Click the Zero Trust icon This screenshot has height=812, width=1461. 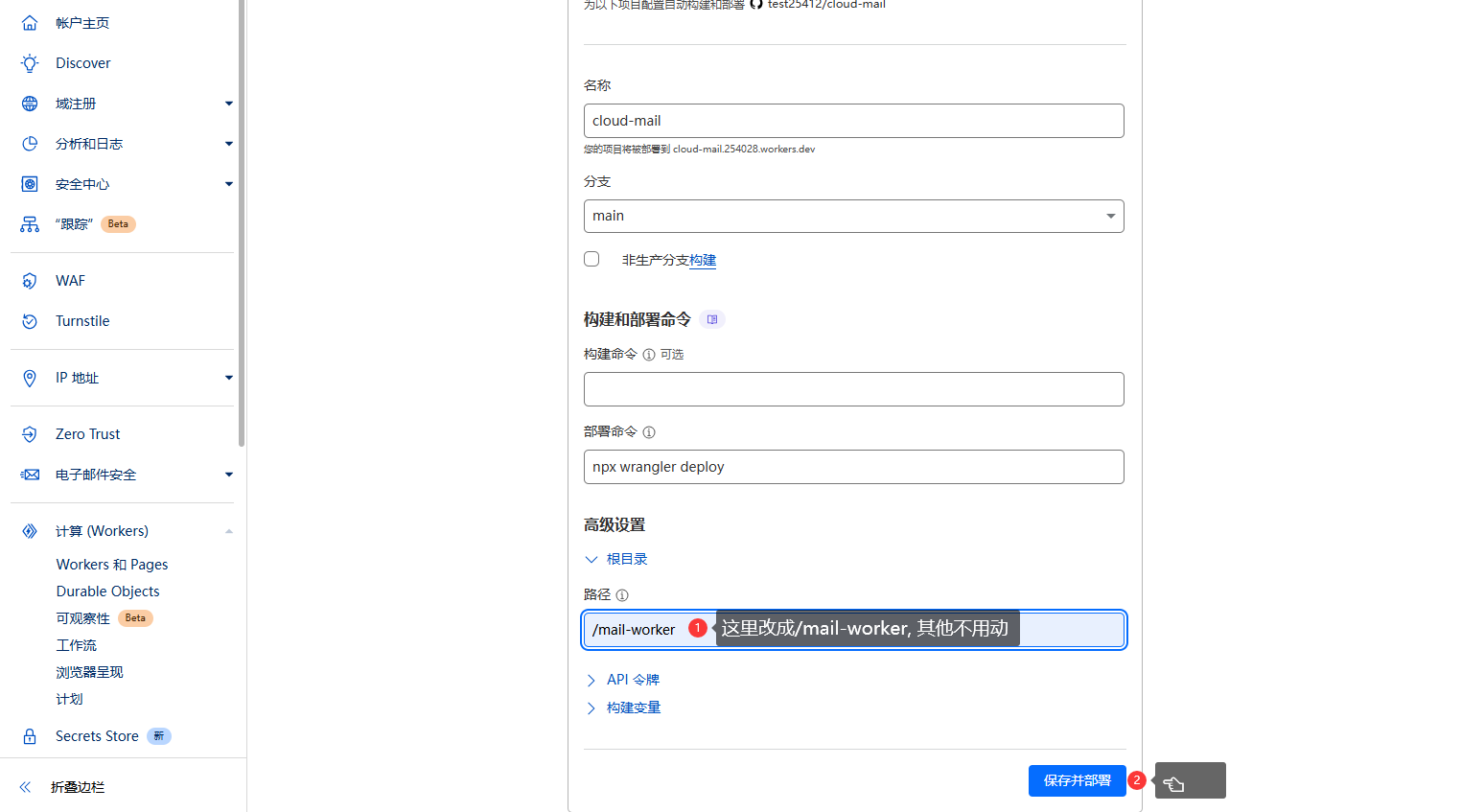29,433
